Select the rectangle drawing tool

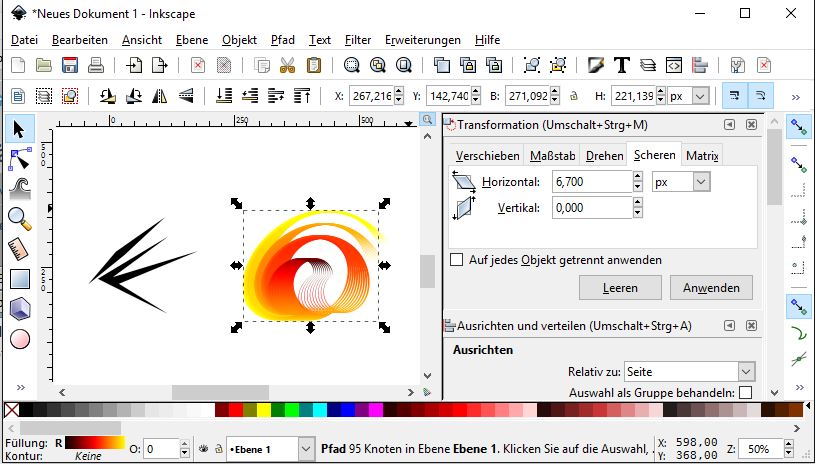click(19, 279)
